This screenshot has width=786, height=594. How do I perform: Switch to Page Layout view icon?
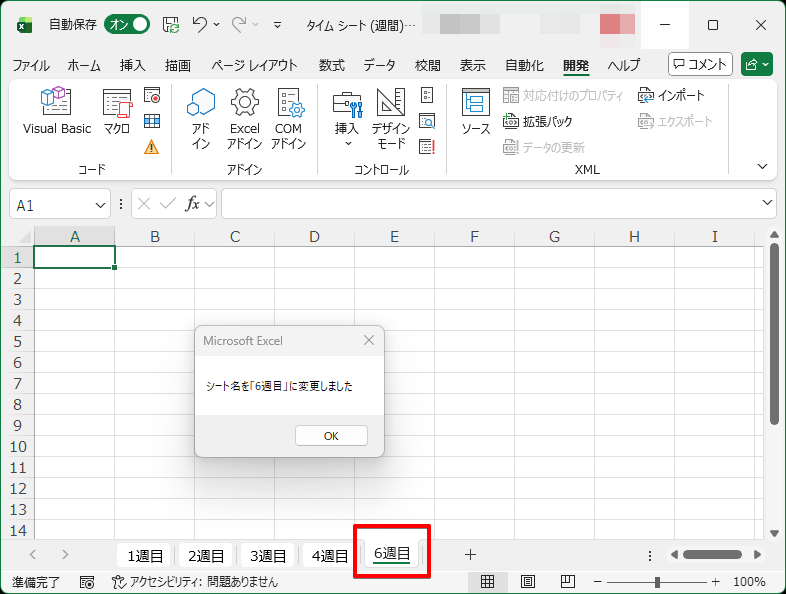pos(527,581)
